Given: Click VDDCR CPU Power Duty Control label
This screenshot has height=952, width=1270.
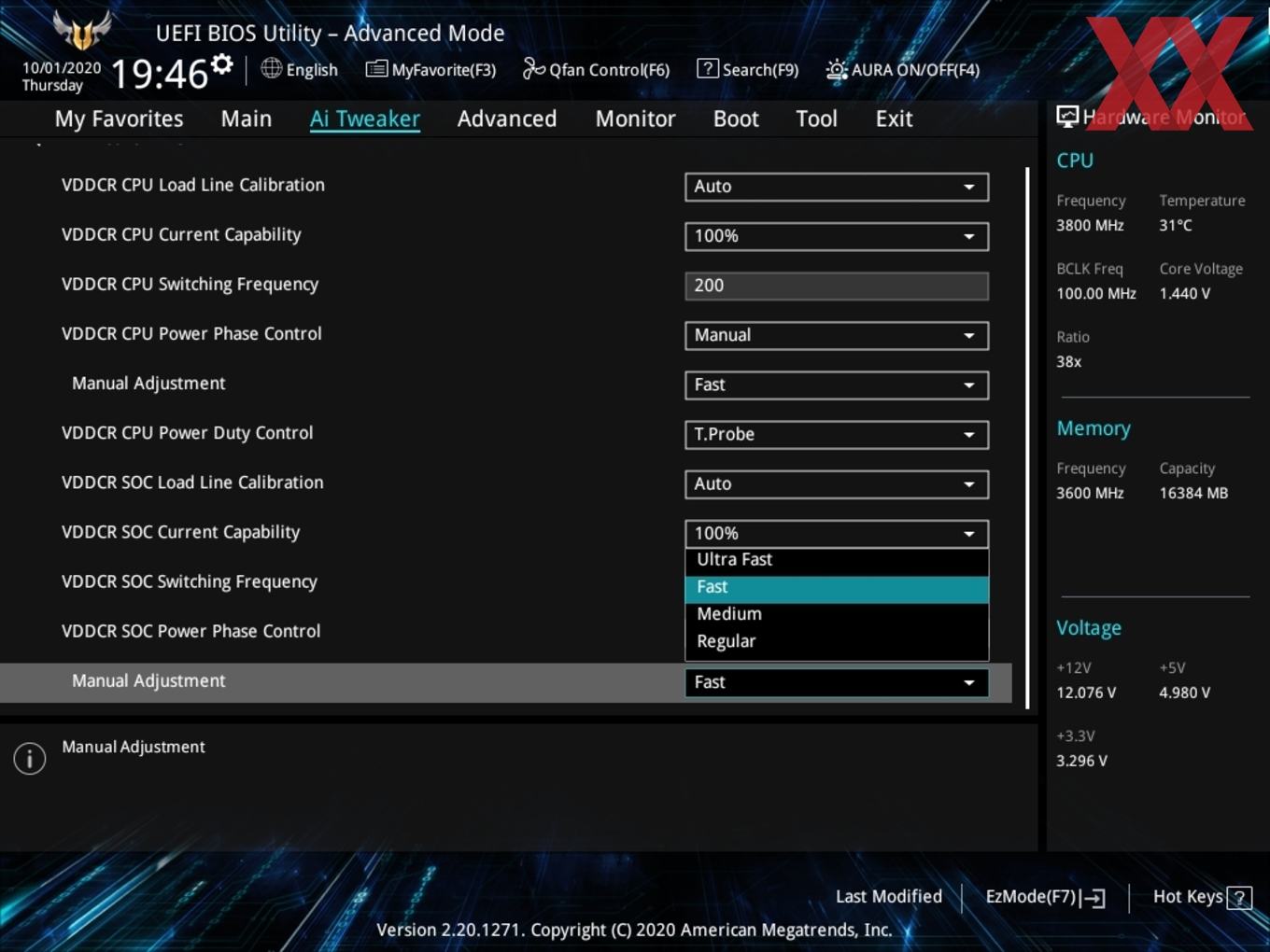Looking at the screenshot, I should tap(187, 433).
